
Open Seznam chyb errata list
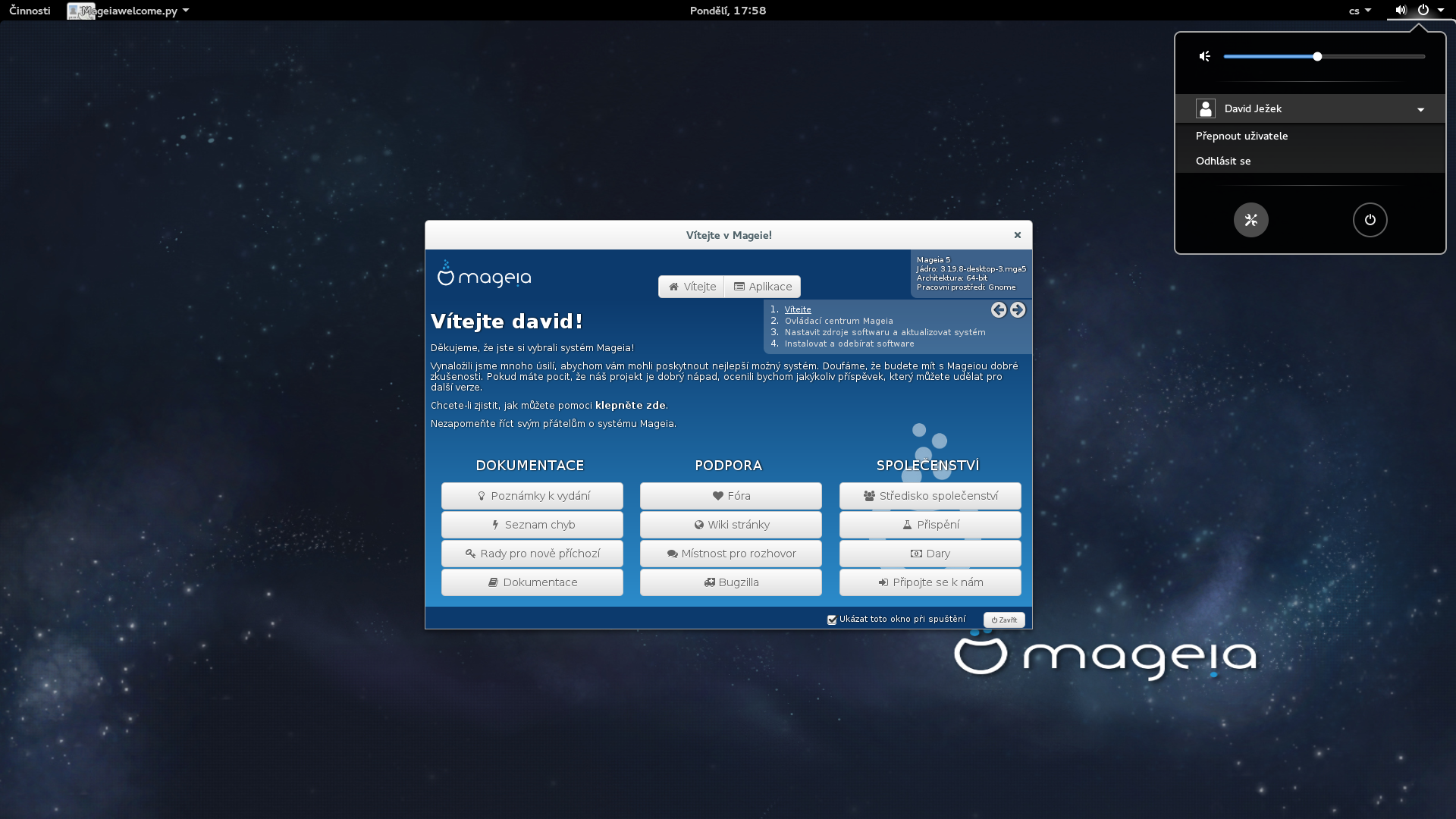tap(532, 525)
